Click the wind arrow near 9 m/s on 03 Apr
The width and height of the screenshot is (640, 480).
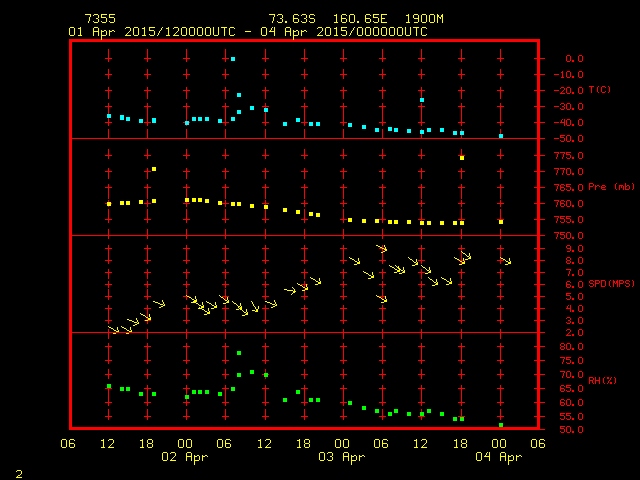click(382, 248)
